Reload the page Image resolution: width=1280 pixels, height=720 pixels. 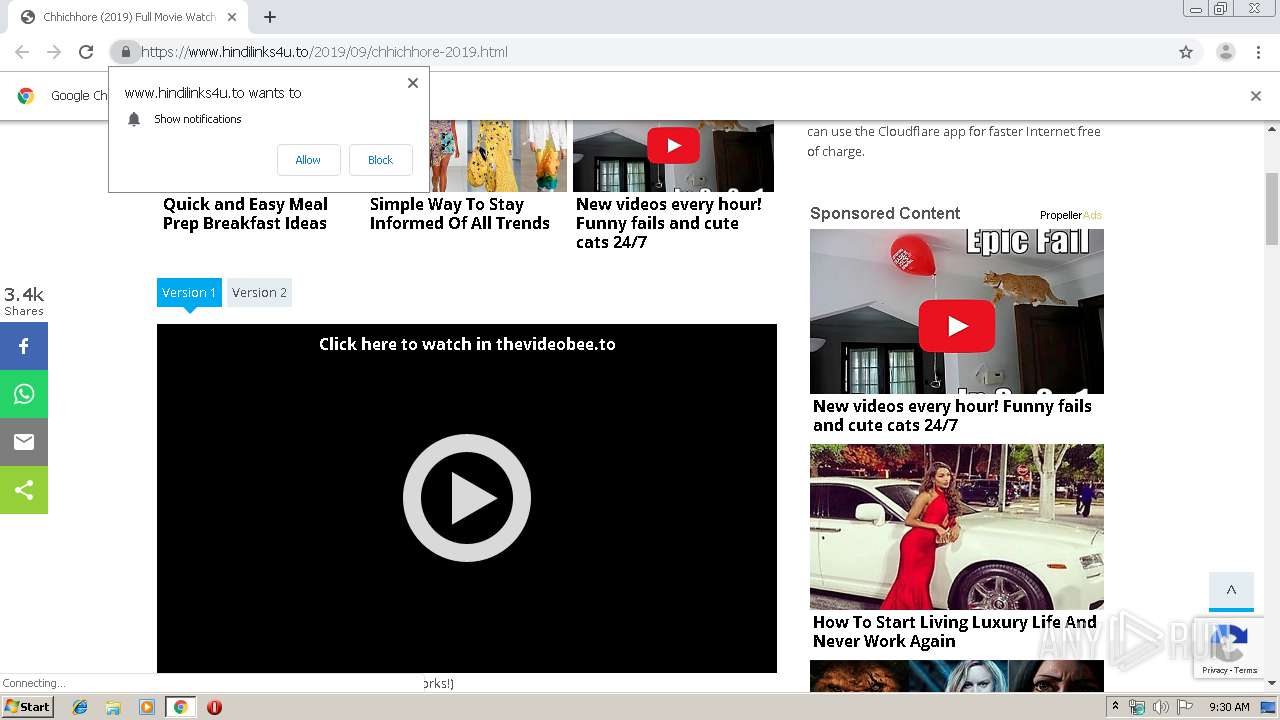86,52
